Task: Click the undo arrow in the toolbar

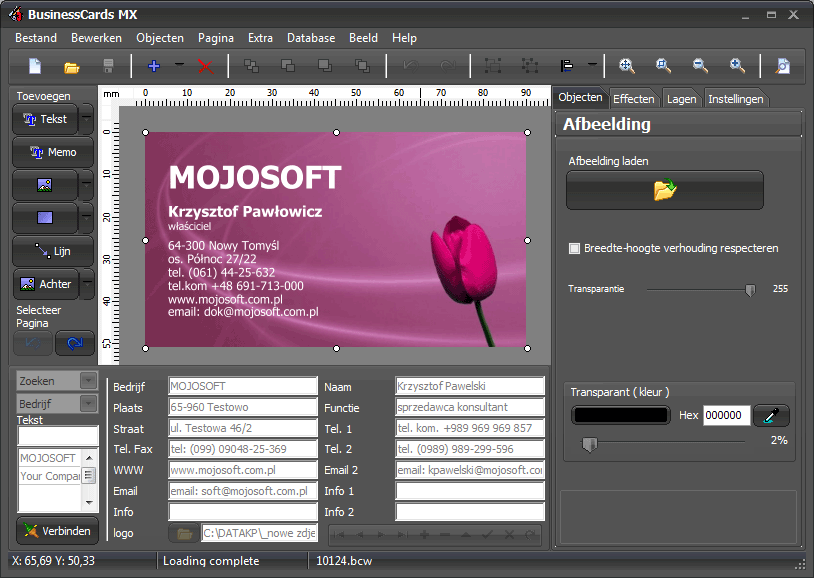Action: pyautogui.click(x=411, y=66)
